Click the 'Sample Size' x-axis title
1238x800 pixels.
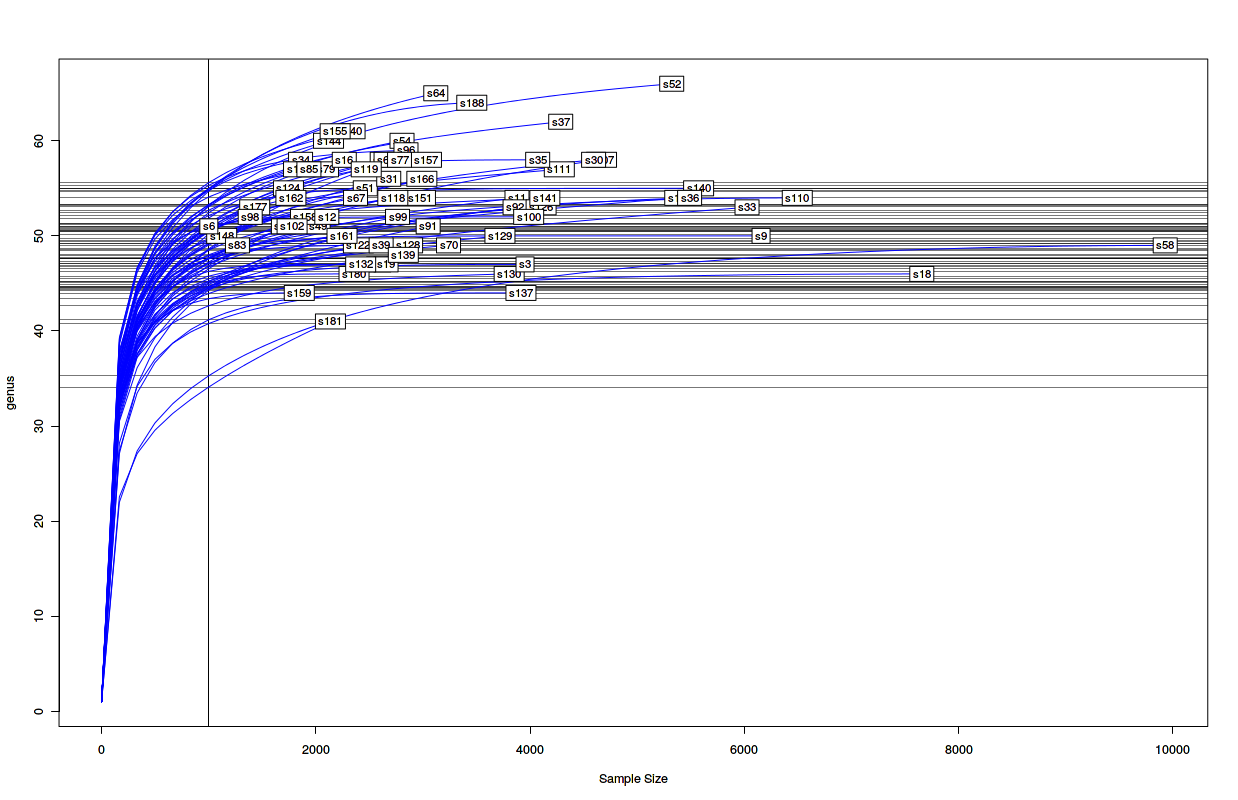633,778
